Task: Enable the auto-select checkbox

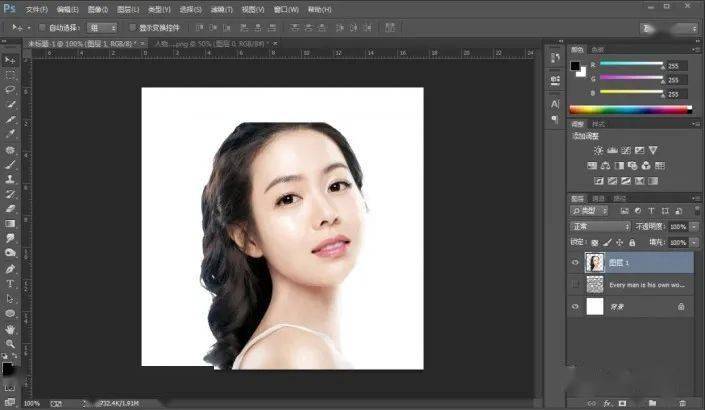Action: 42,28
